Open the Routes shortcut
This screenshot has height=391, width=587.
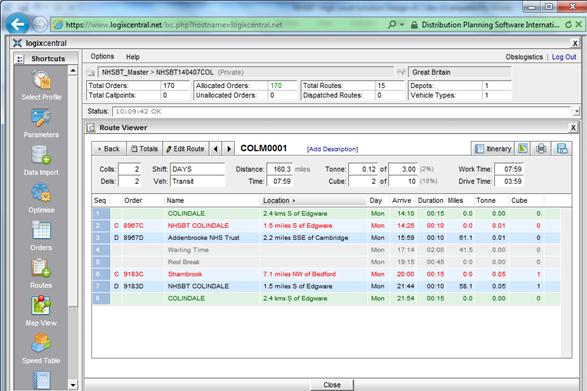point(41,274)
